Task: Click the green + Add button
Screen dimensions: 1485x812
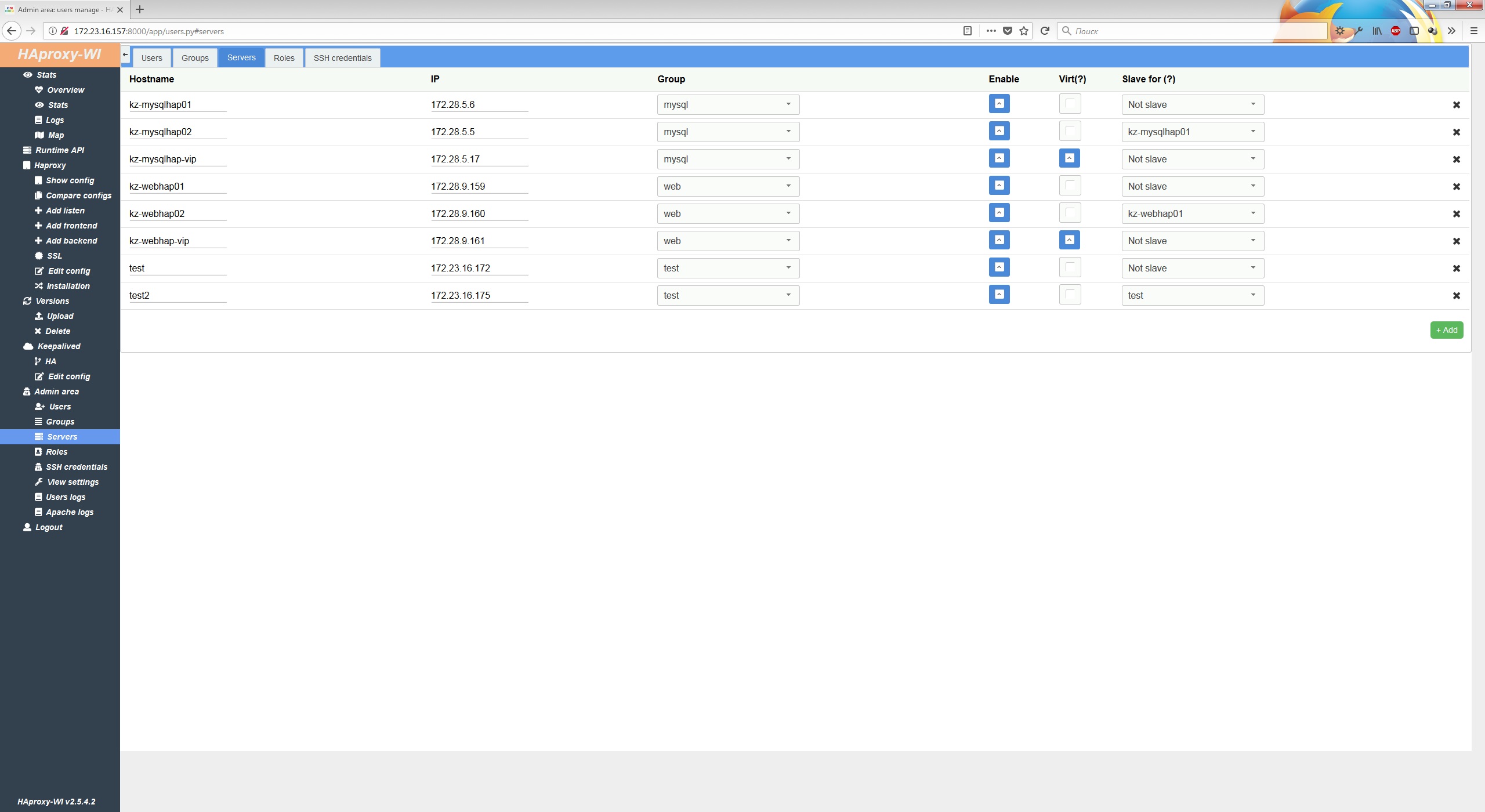Action: point(1446,330)
